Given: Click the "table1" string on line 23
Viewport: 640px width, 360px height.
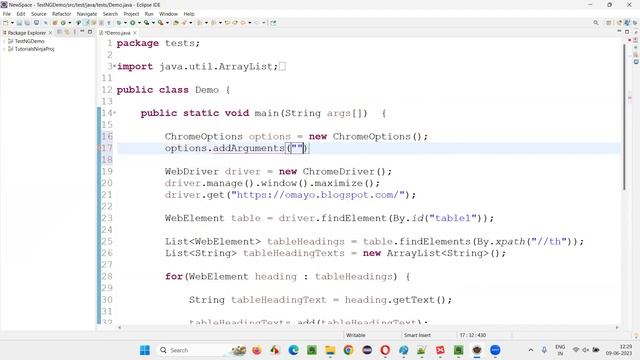Looking at the screenshot, I should pyautogui.click(x=453, y=218).
